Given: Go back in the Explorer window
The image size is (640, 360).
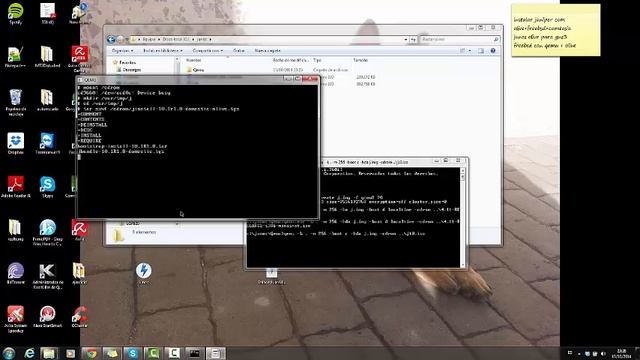Looking at the screenshot, I should coord(111,39).
